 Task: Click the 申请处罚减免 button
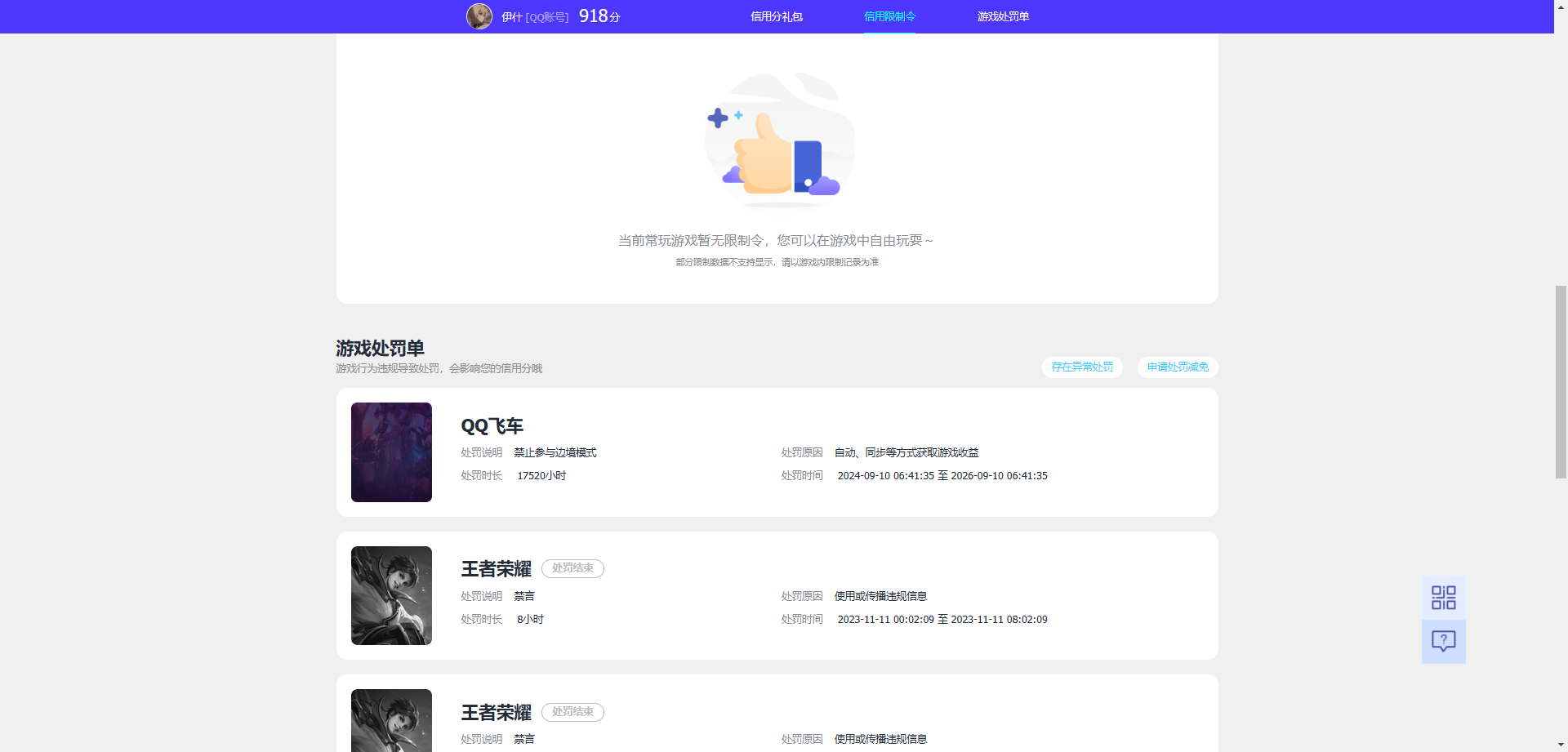point(1178,367)
